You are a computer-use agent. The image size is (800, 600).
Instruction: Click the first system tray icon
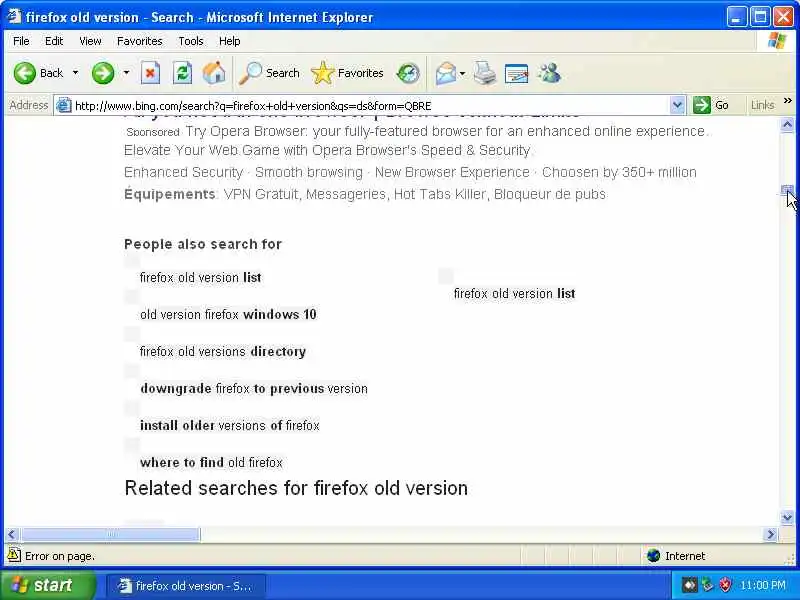click(689, 585)
